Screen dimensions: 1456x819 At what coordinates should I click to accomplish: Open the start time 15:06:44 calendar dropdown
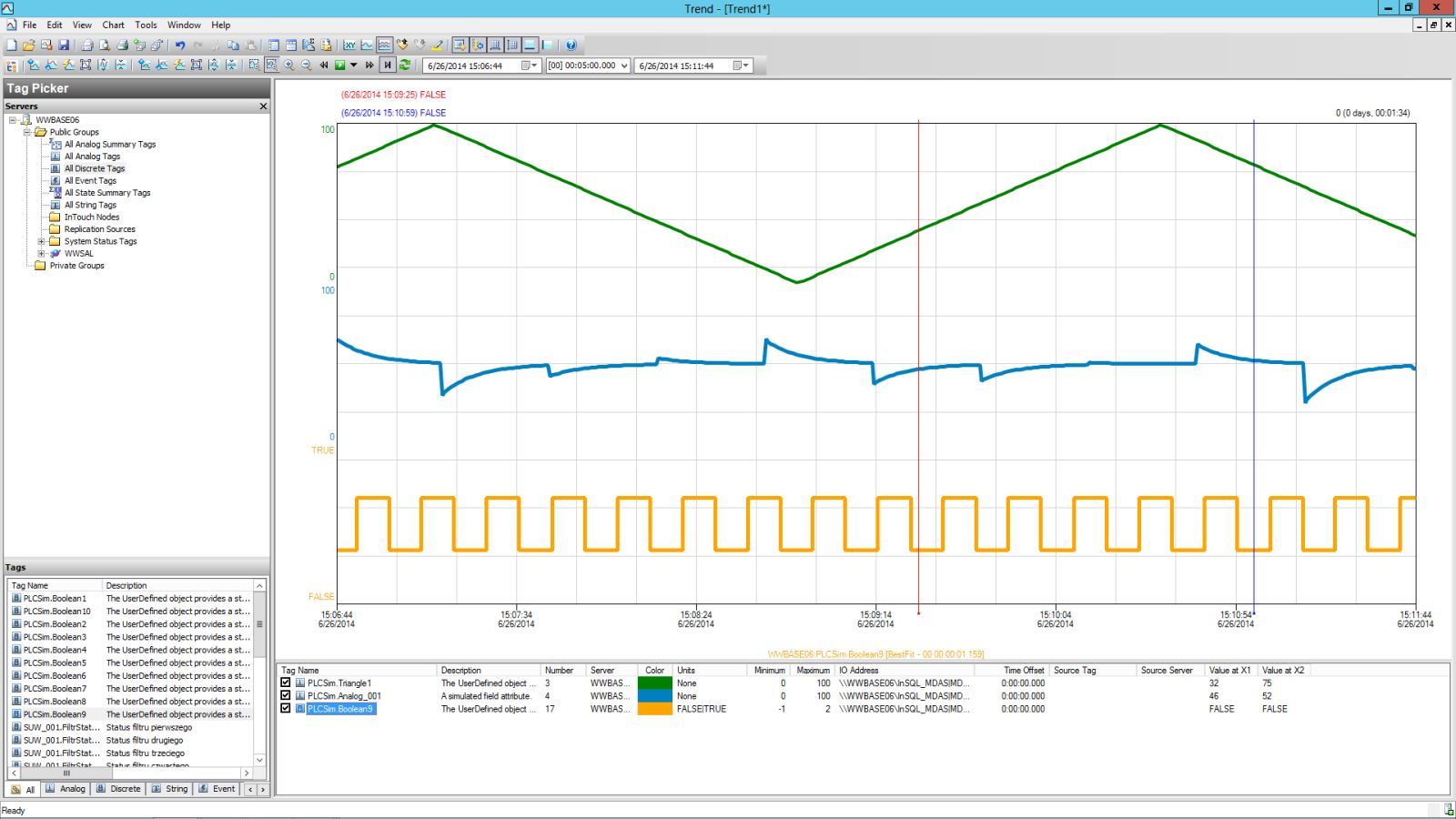tap(529, 66)
